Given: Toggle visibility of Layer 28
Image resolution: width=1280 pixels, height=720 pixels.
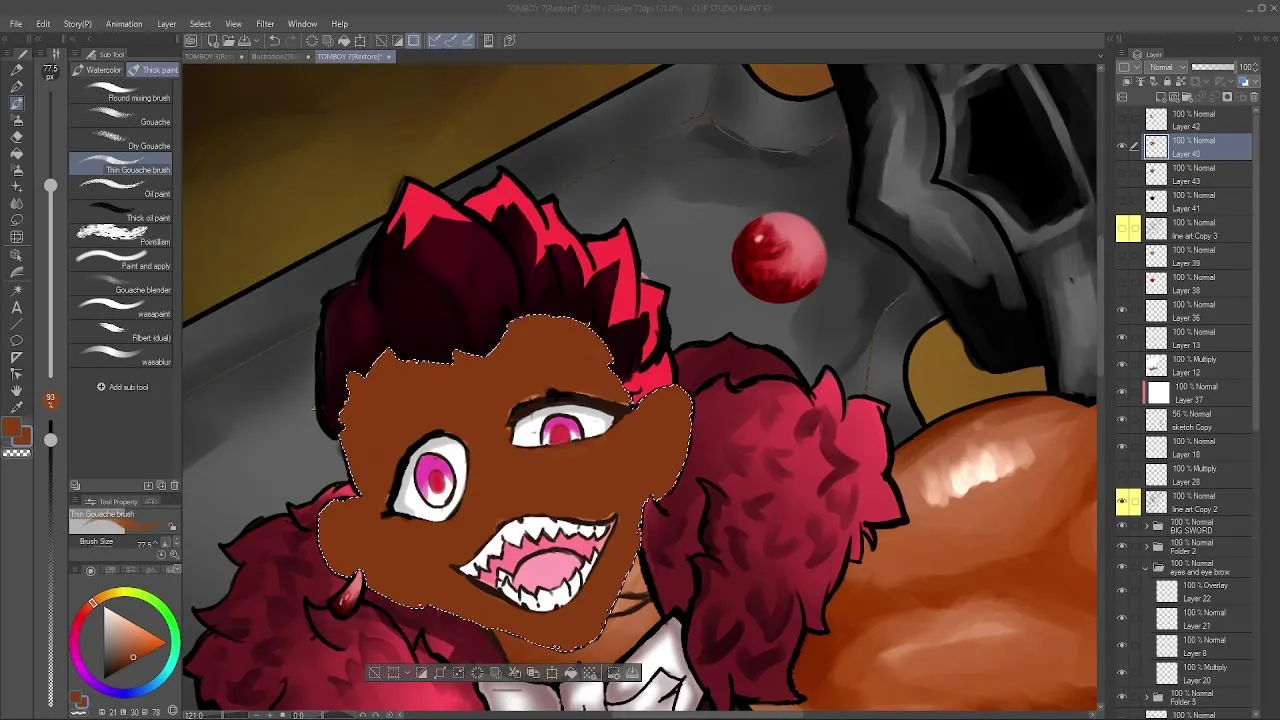Looking at the screenshot, I should (x=1121, y=475).
